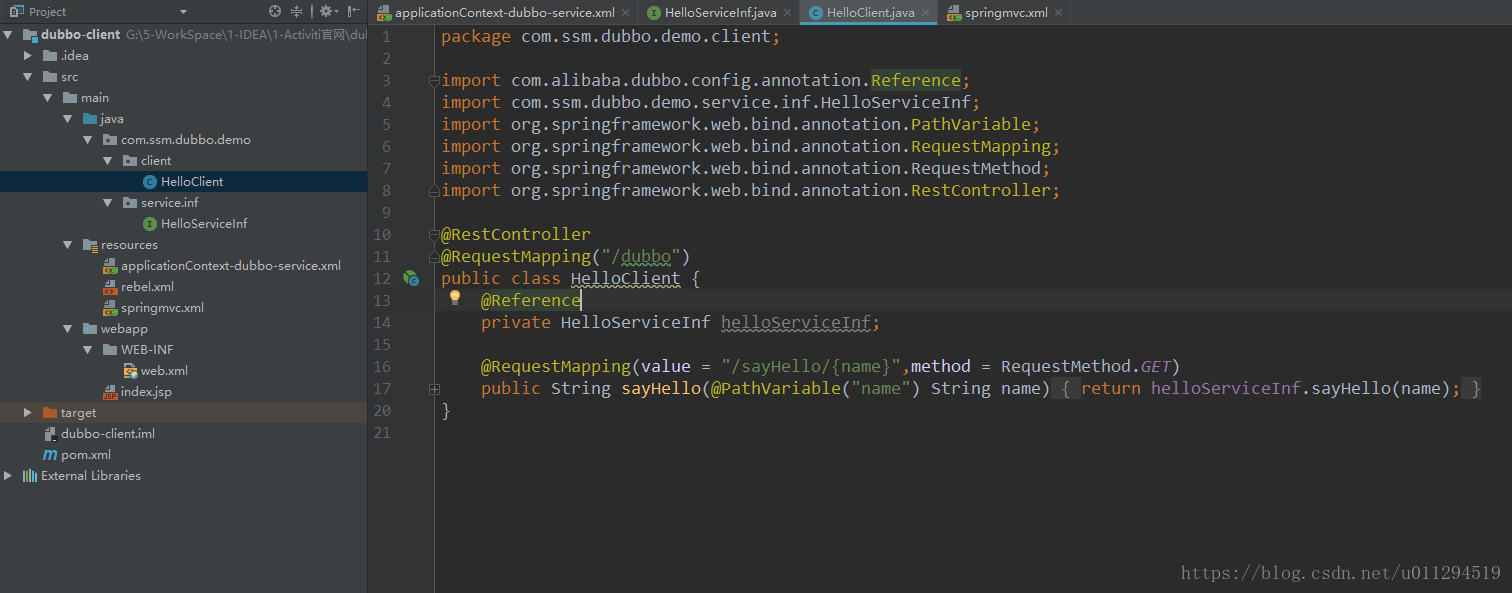Screen dimensions: 1512x593
Task: Collapse the main folder
Action: coord(47,97)
